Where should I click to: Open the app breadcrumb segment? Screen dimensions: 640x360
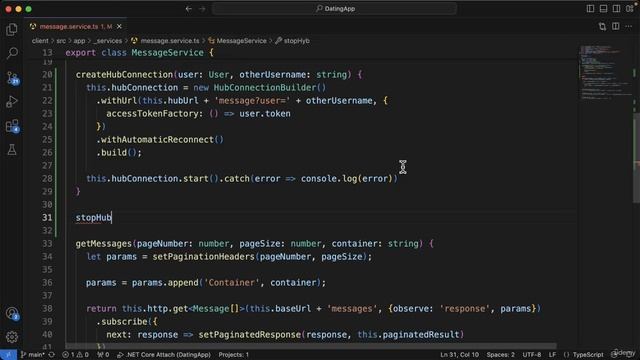[x=79, y=41]
